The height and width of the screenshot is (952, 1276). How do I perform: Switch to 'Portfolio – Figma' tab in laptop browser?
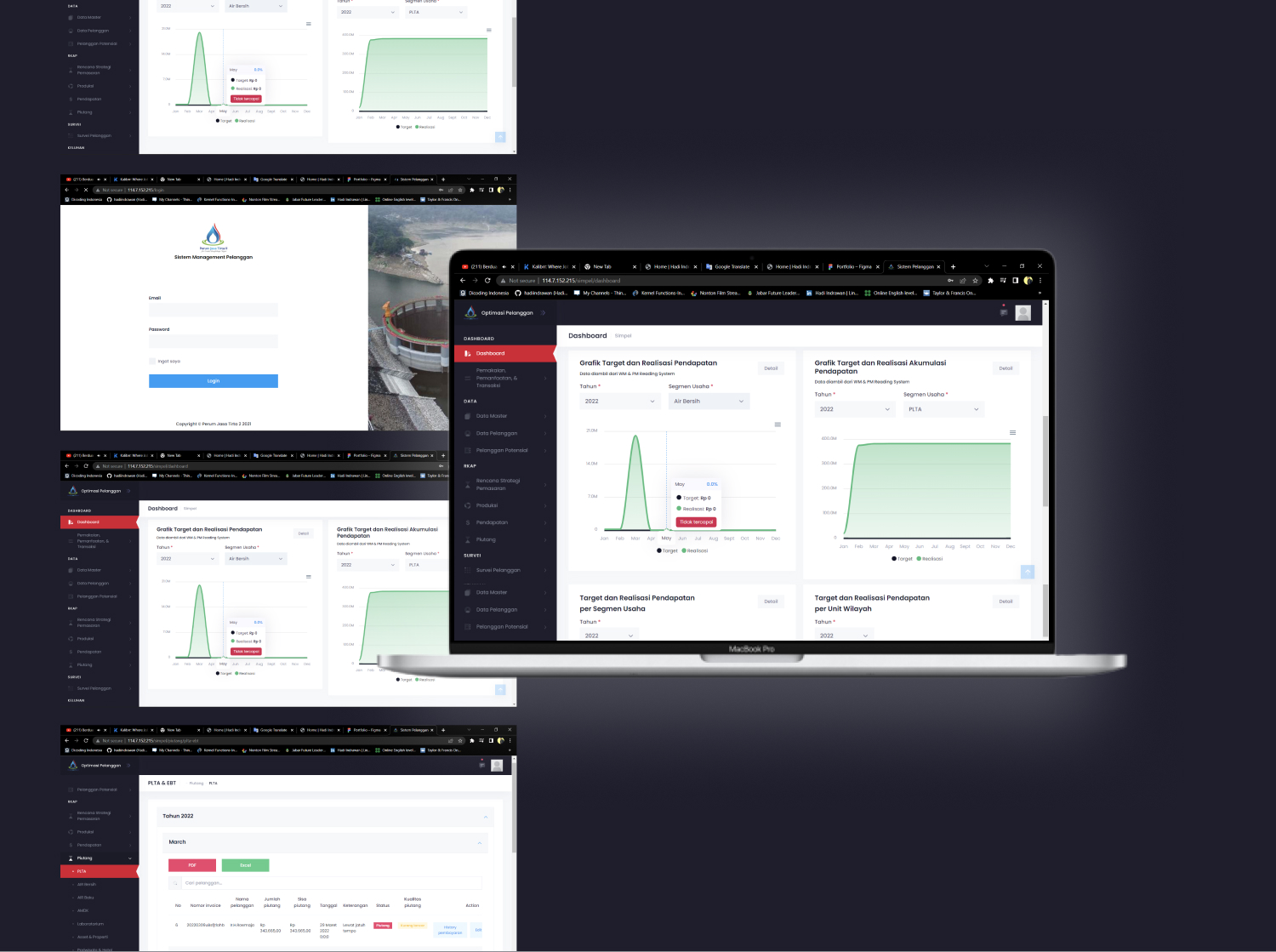[x=852, y=266]
